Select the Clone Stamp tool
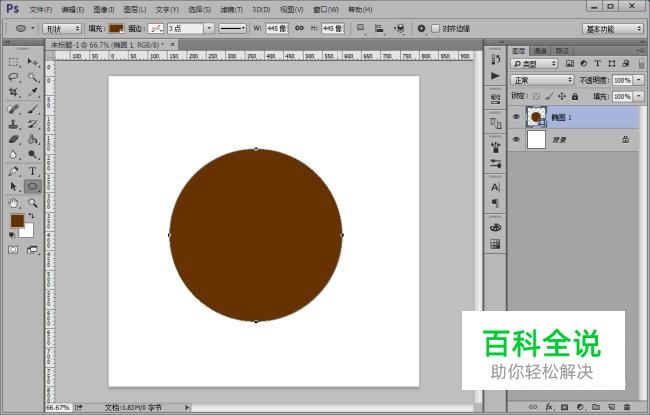The height and width of the screenshot is (415, 650). tap(13, 124)
